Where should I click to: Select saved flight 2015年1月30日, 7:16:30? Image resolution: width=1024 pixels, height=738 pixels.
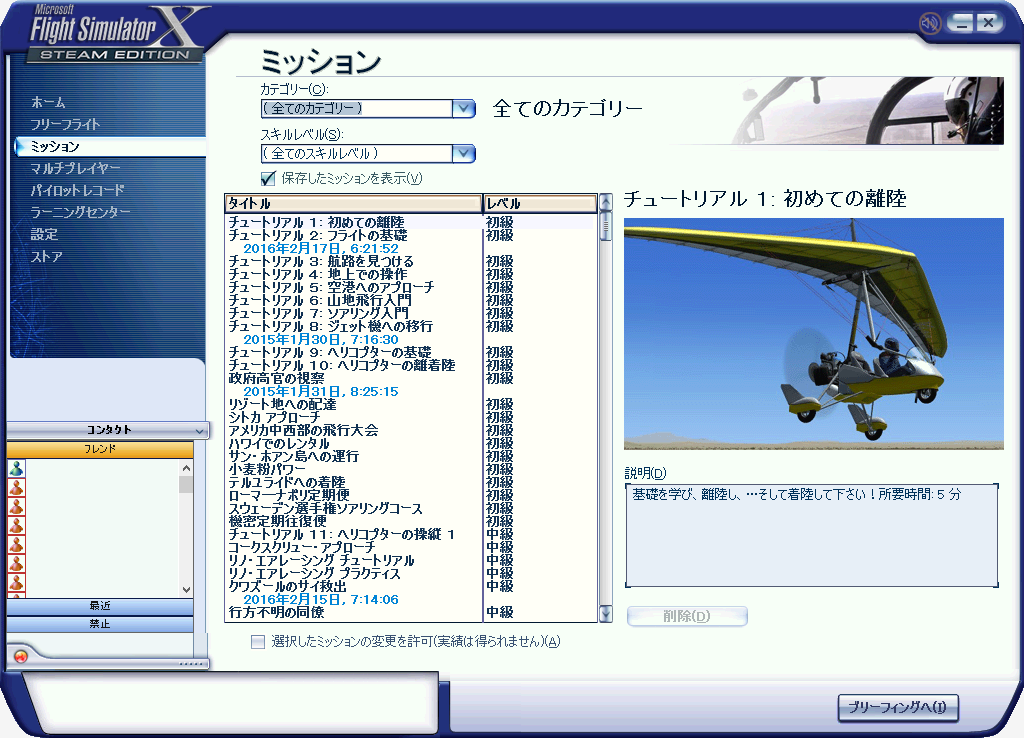coord(321,340)
